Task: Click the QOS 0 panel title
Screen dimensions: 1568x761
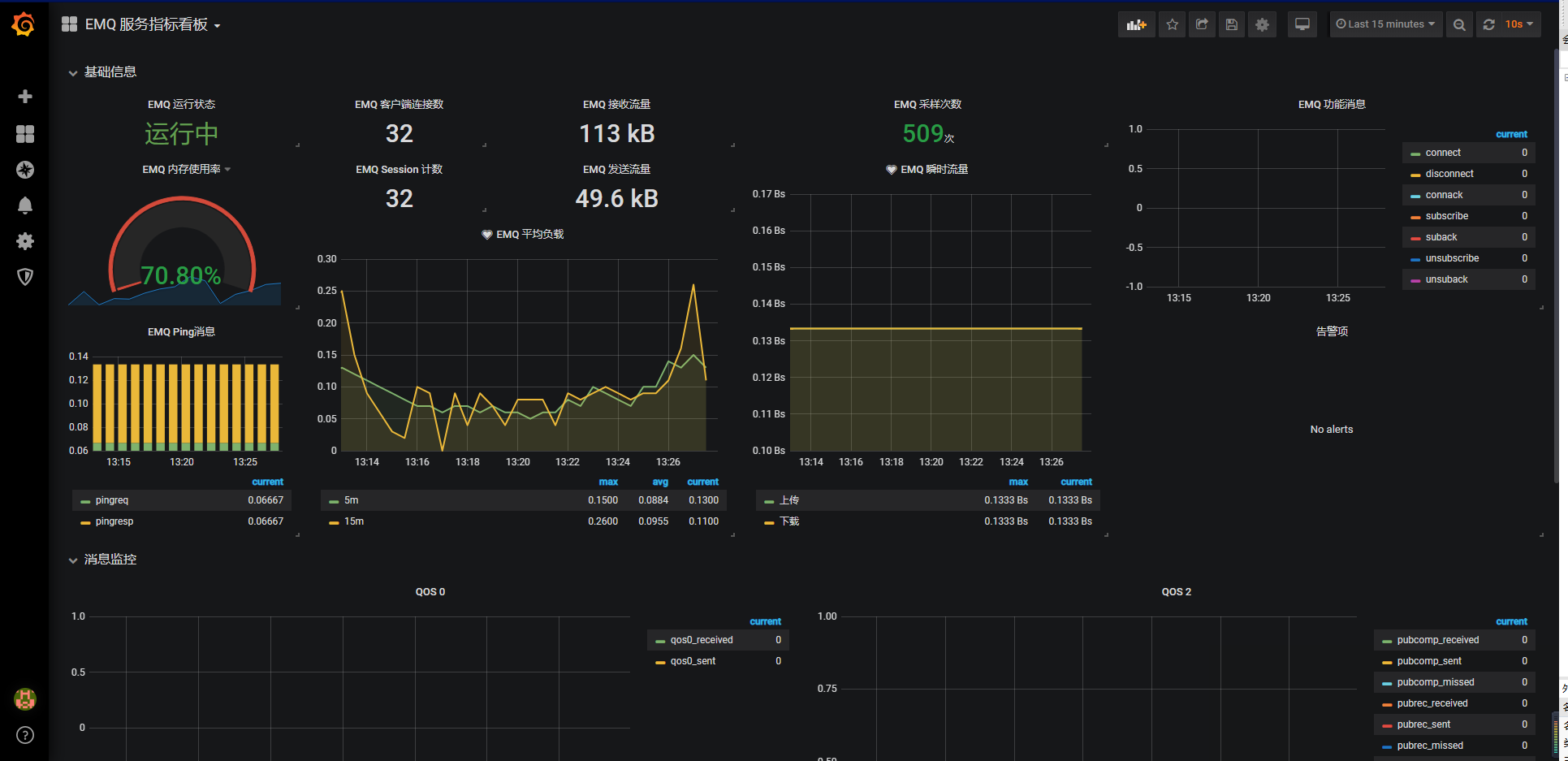Action: pos(430,591)
